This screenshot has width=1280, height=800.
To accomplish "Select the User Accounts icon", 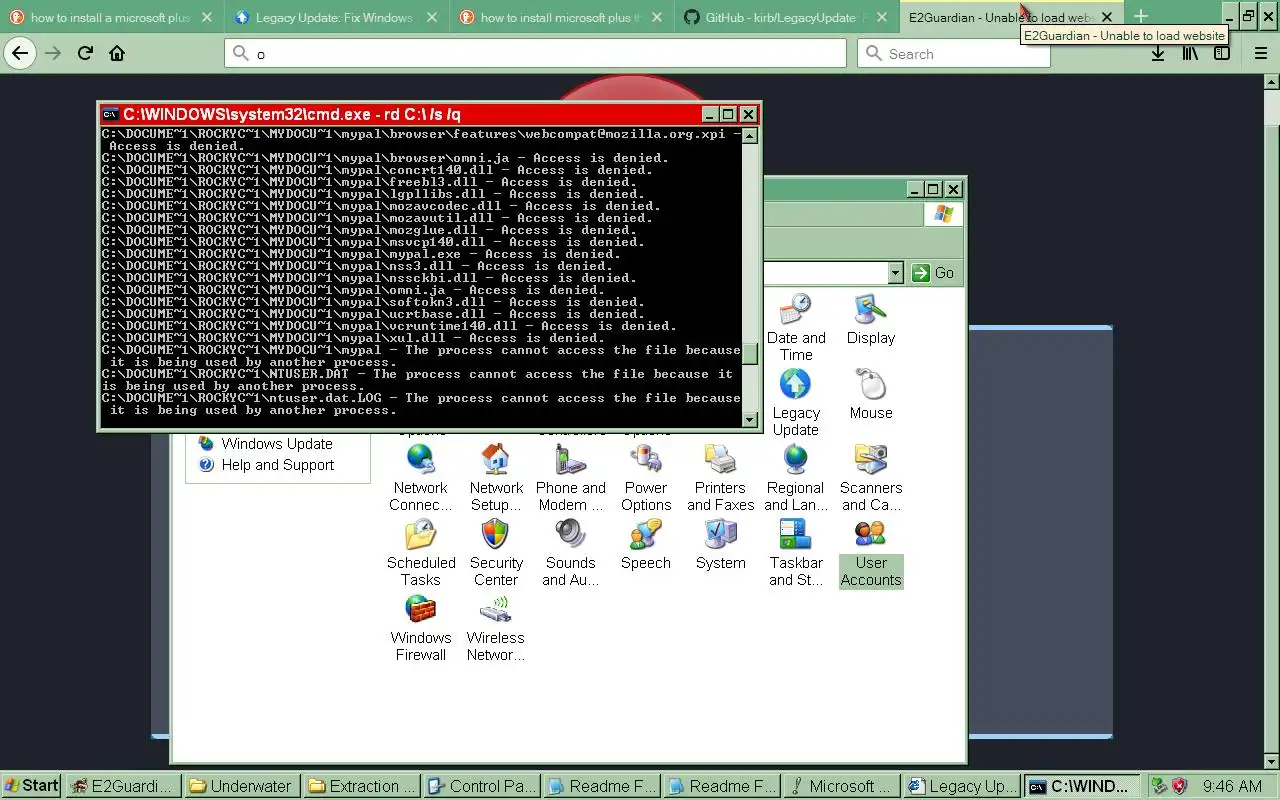I will pos(871,553).
